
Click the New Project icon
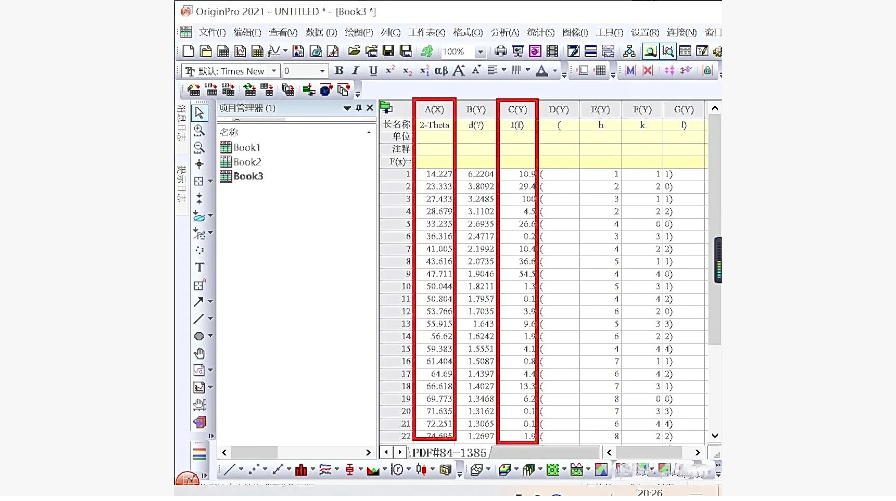(x=188, y=51)
